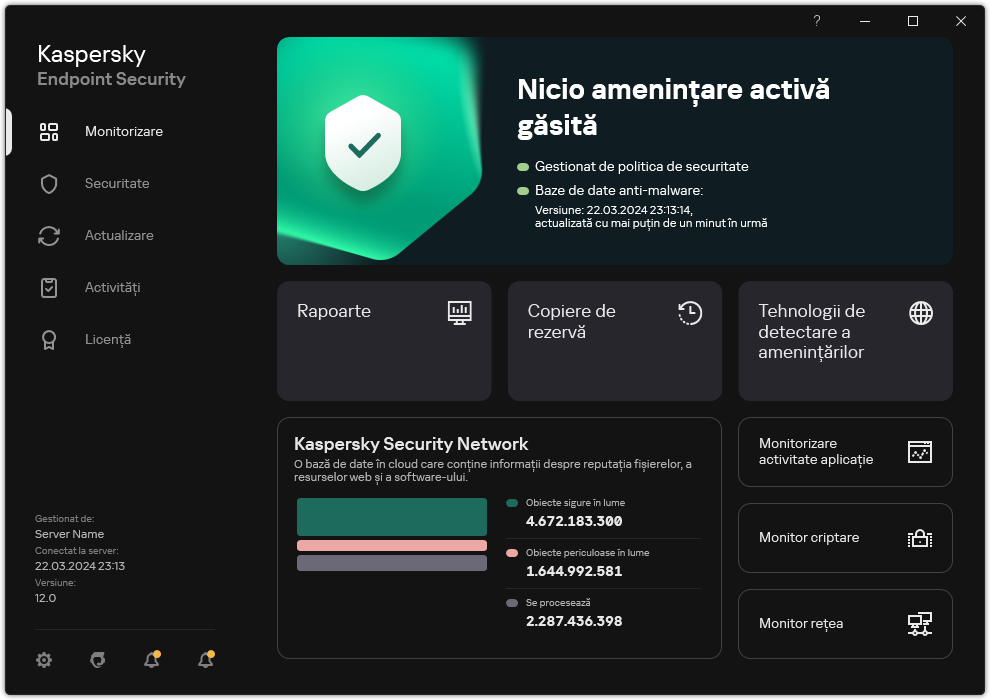Image resolution: width=990 pixels, height=700 pixels.
Task: Click the support icon in the bottom bar
Action: coord(97,660)
